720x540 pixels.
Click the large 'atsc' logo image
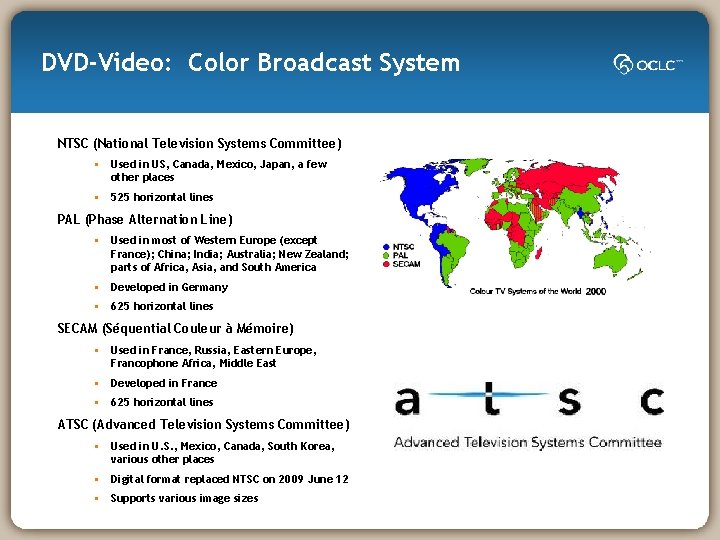(x=529, y=399)
